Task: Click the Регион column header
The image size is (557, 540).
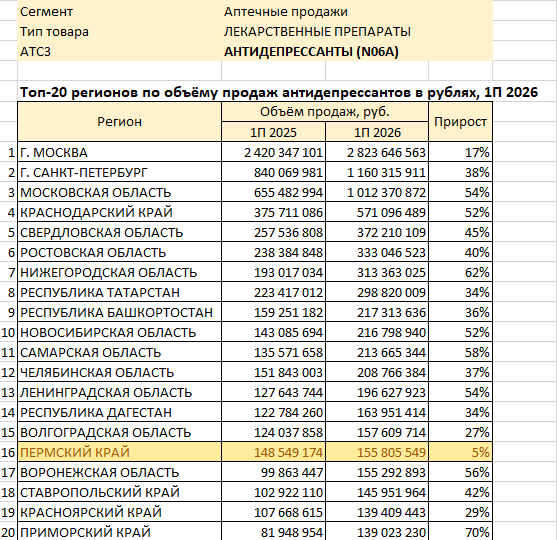Action: click(119, 122)
